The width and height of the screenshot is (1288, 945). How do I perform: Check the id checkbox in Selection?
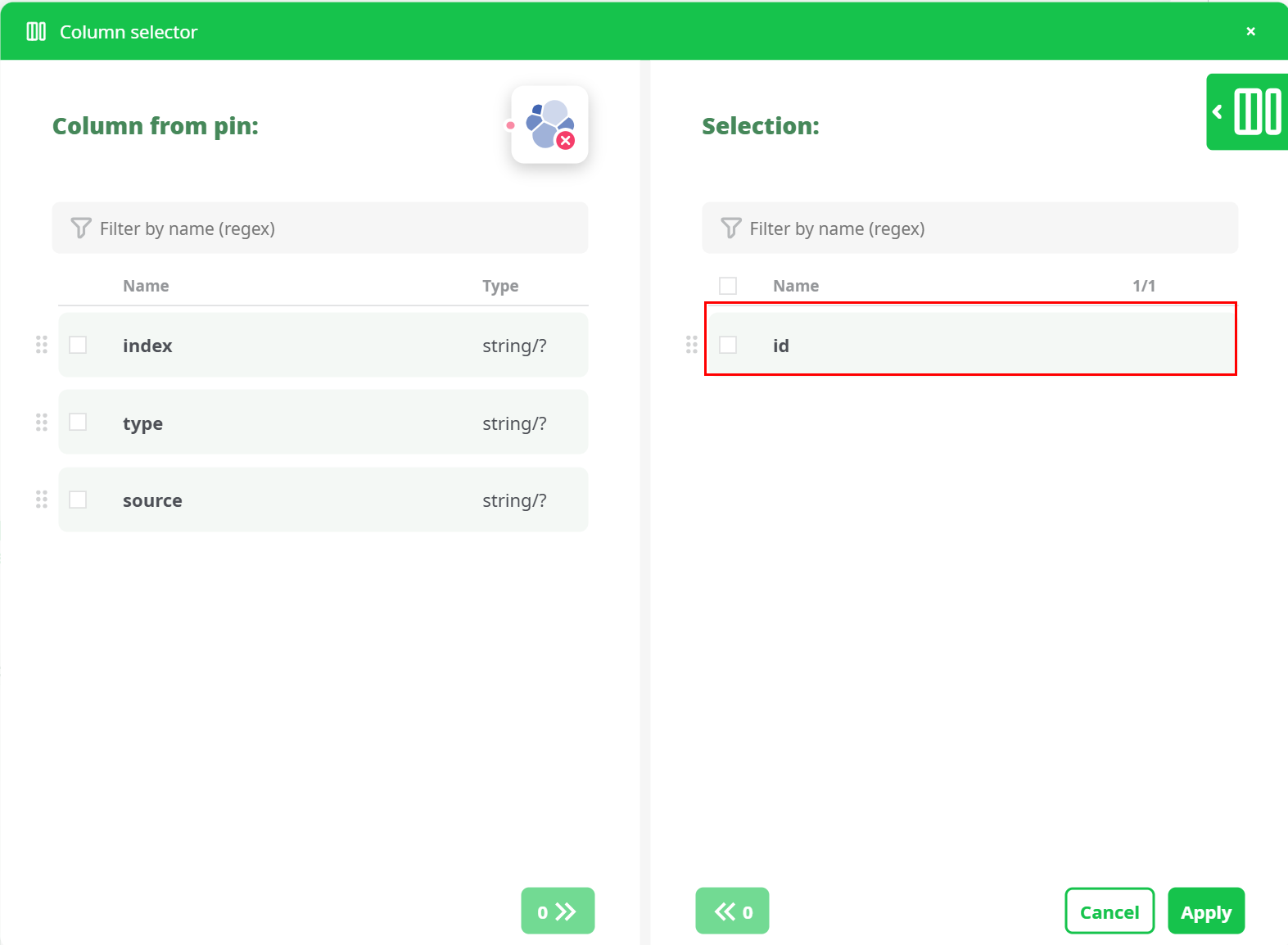tap(728, 345)
